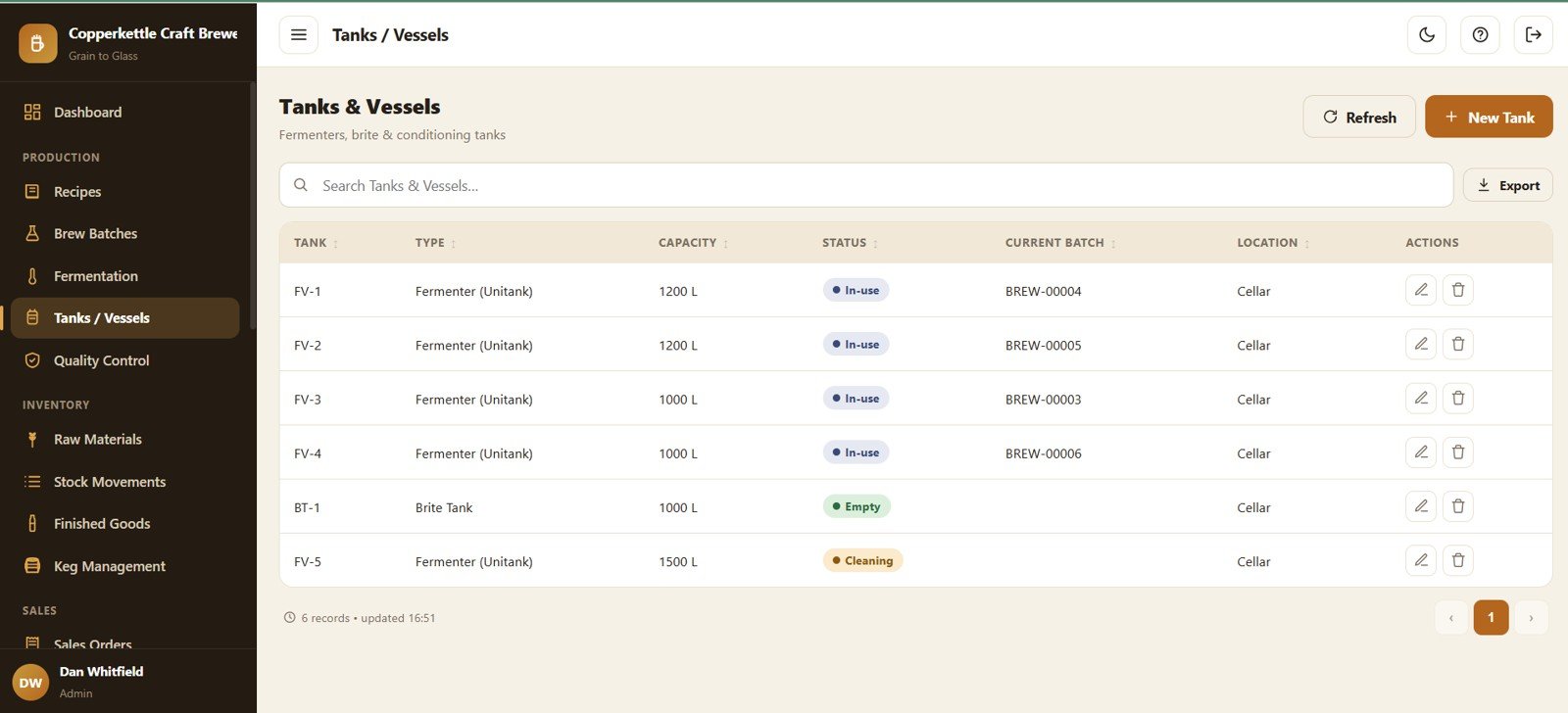Select page 1 in pagination

pos(1491,617)
